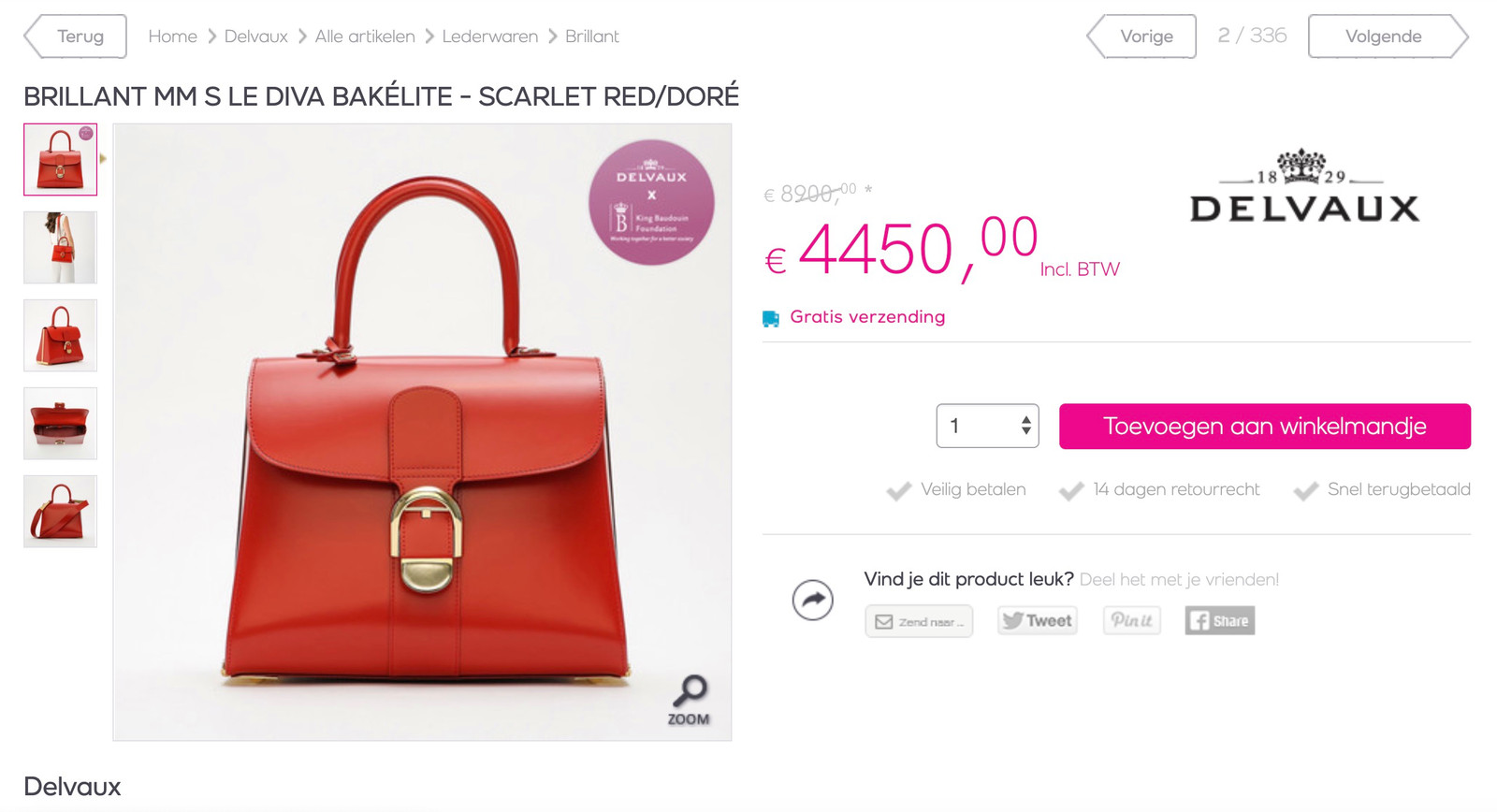
Task: Add item with Toevoegen aan winkelmandje
Action: coord(1265,427)
